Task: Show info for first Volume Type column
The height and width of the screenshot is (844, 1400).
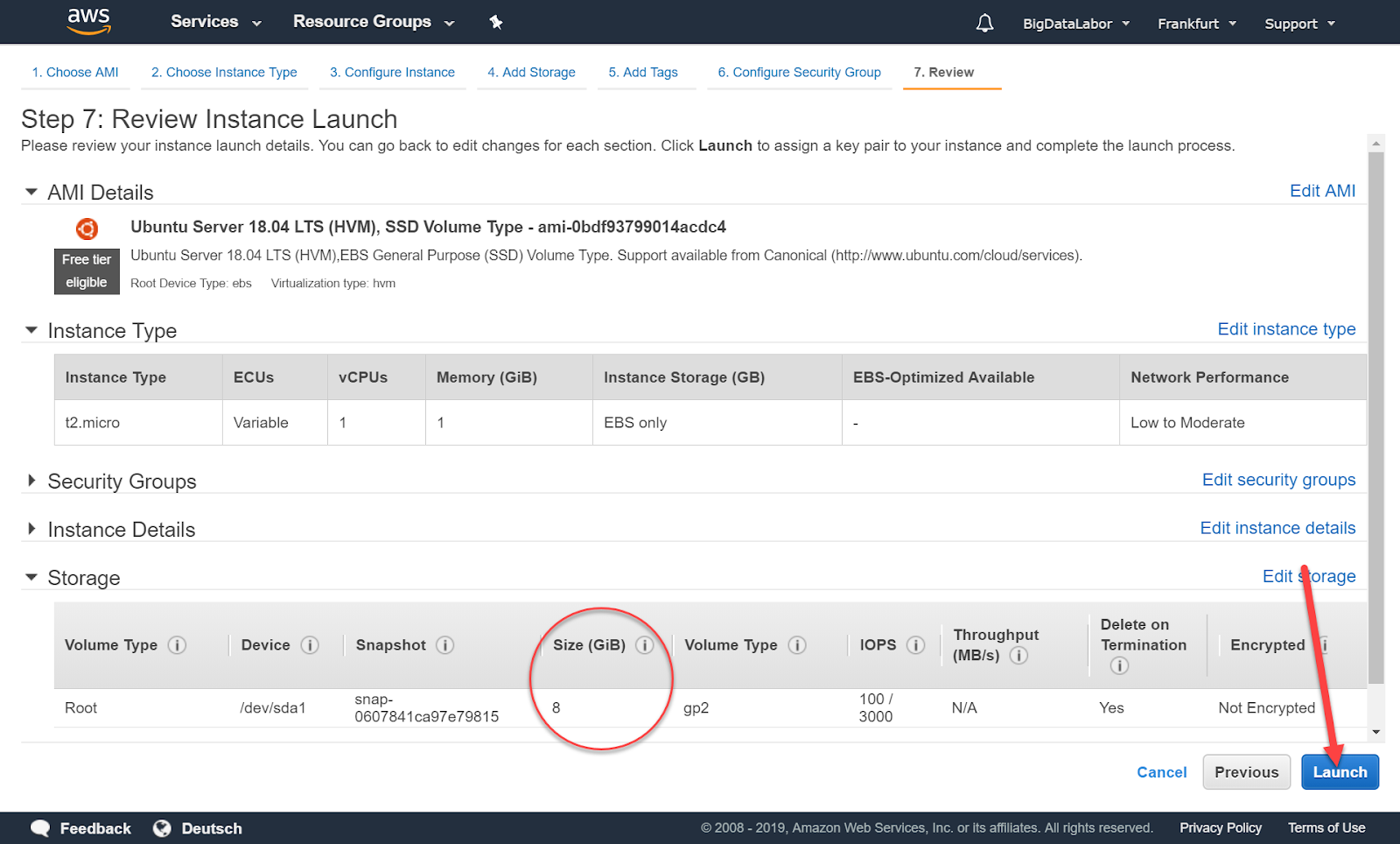Action: pyautogui.click(x=177, y=645)
